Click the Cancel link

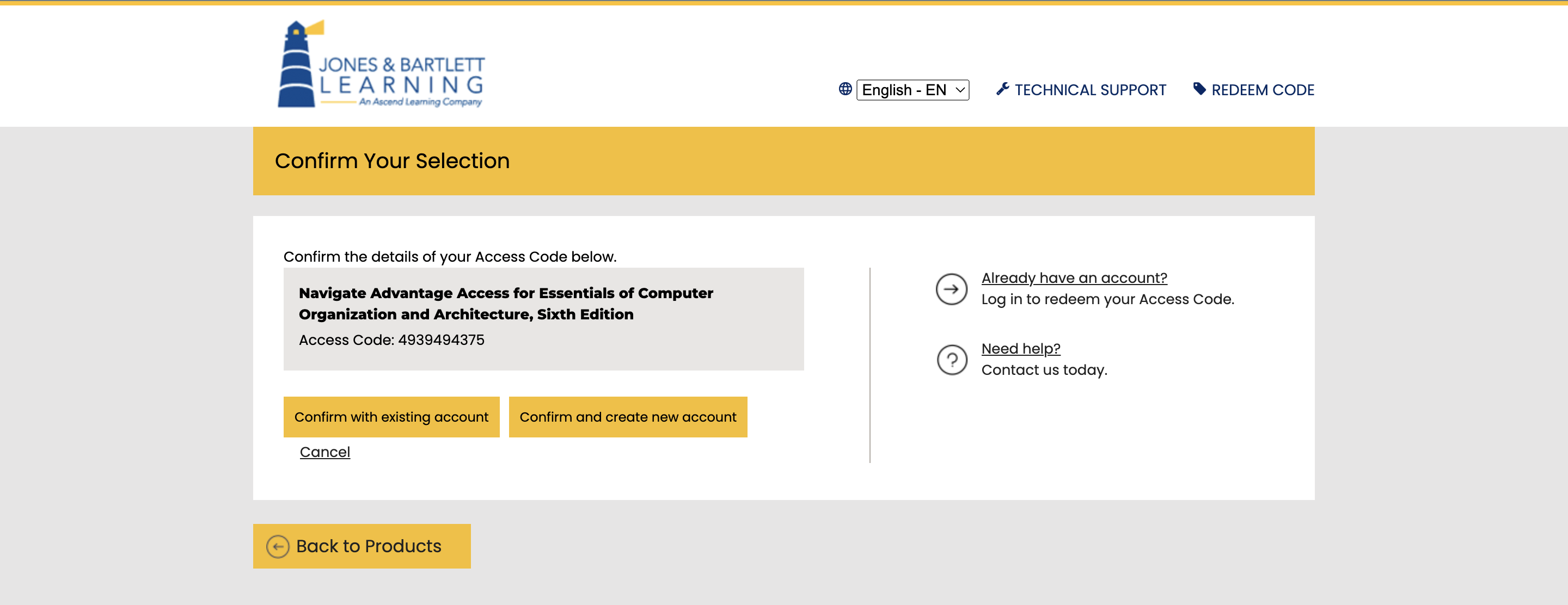(x=325, y=452)
